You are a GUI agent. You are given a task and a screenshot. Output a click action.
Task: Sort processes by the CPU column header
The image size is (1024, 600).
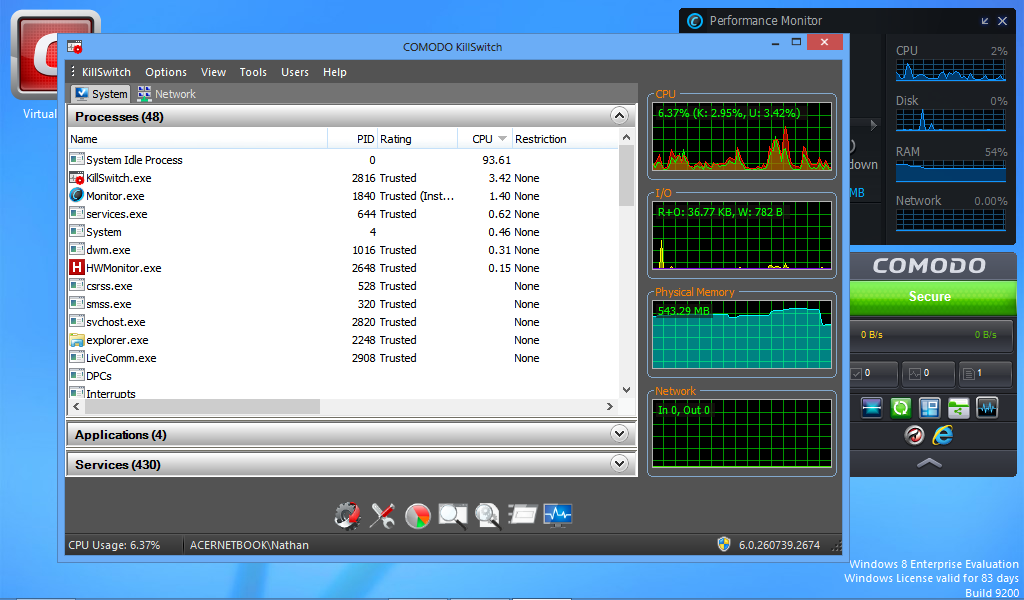click(x=483, y=139)
